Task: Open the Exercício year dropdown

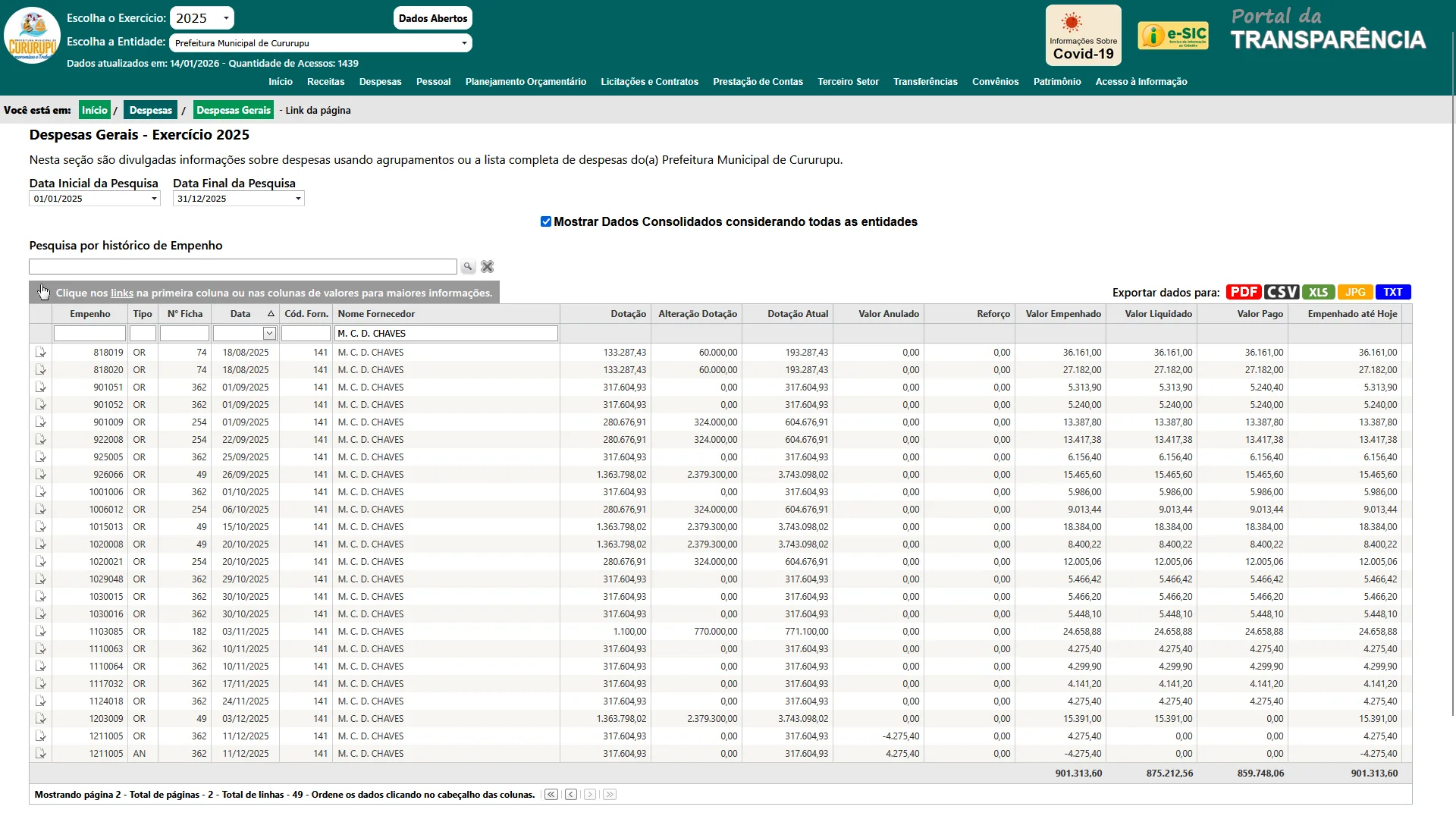Action: click(x=202, y=18)
